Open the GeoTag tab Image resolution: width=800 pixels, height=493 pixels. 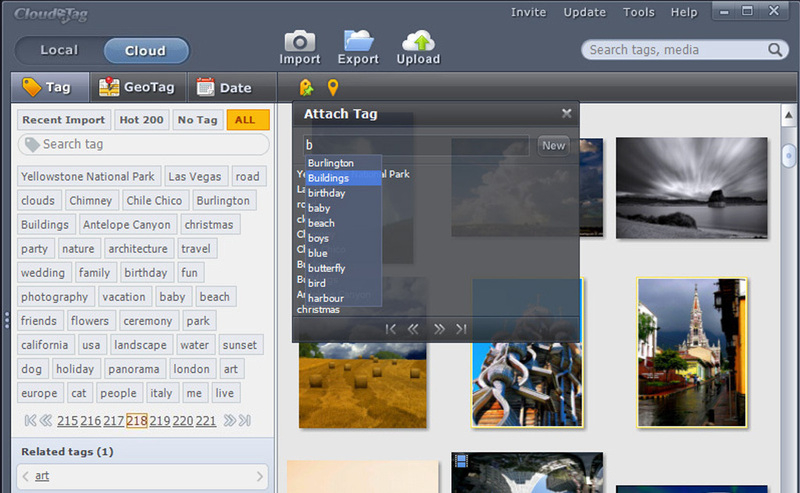point(138,87)
